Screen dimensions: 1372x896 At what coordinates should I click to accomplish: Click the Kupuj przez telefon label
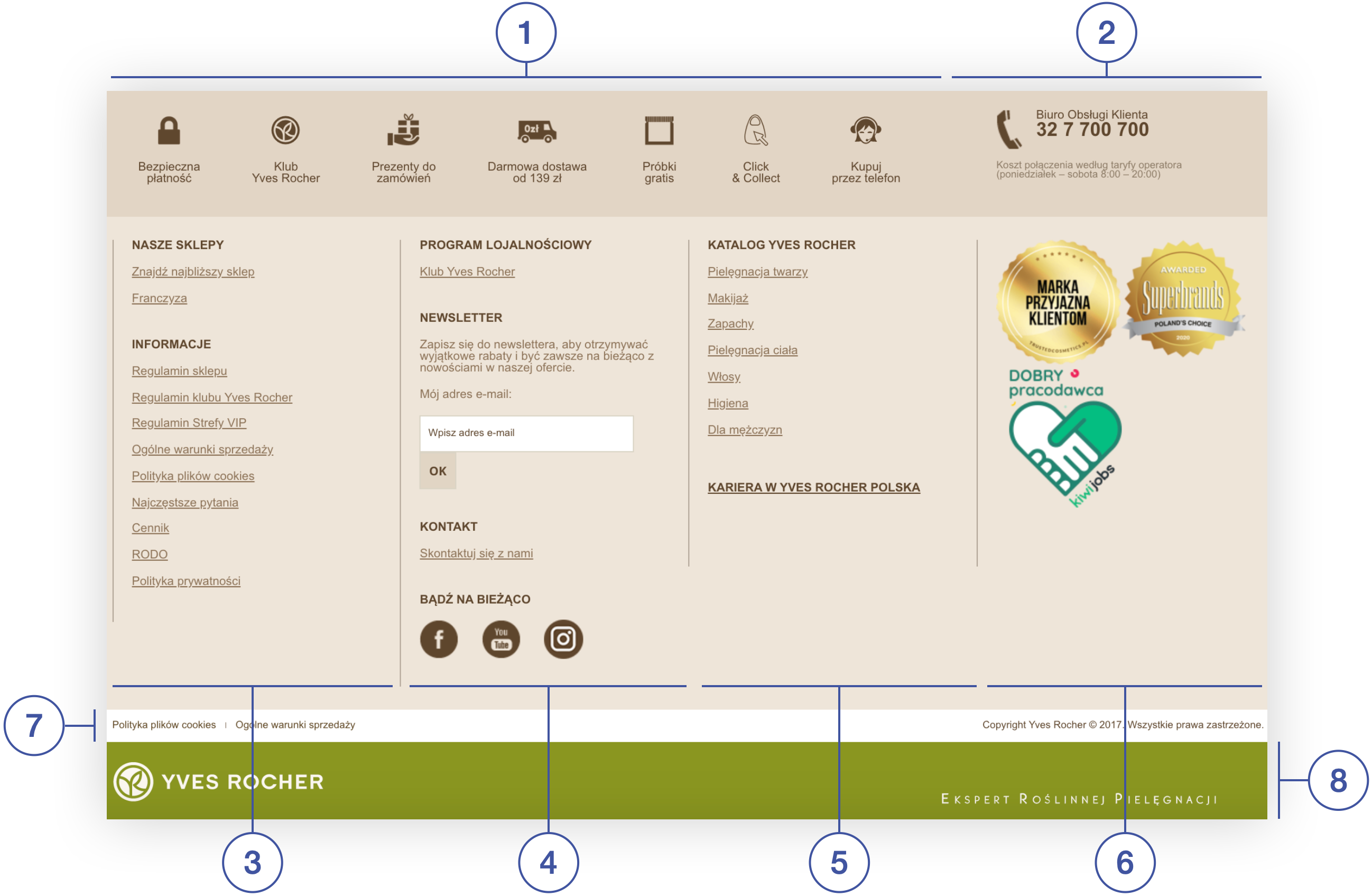tap(865, 172)
